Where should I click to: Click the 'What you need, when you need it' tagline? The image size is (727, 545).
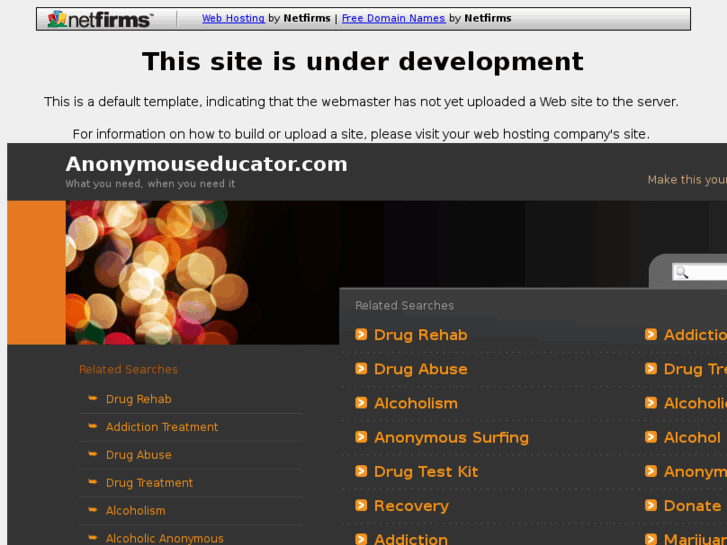[150, 184]
